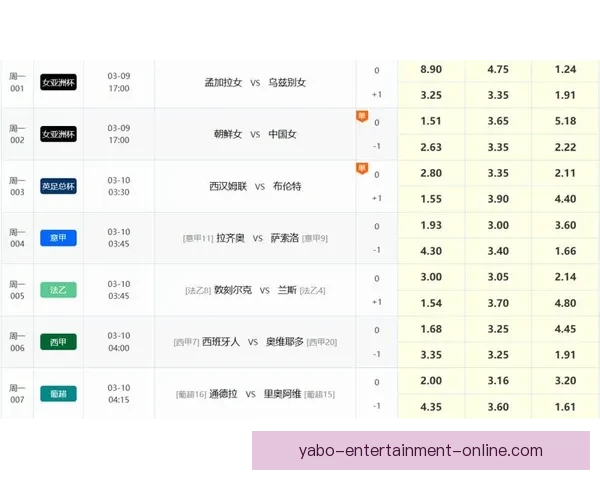Screen dimensions: 600x480
Task: Click the 拉齐奥 team name
Action: tap(230, 238)
